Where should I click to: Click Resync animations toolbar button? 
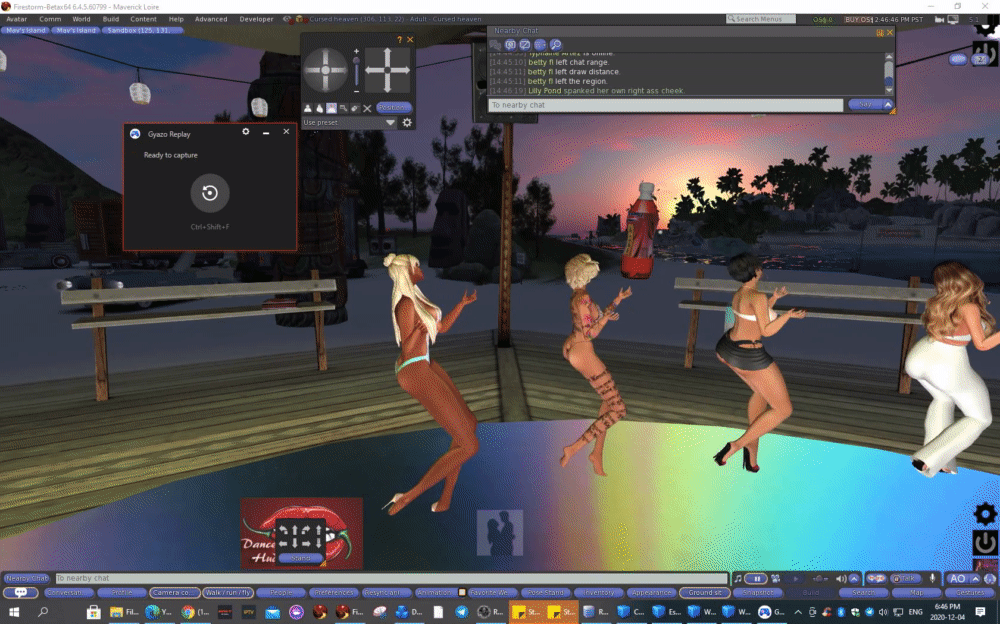(x=386, y=593)
